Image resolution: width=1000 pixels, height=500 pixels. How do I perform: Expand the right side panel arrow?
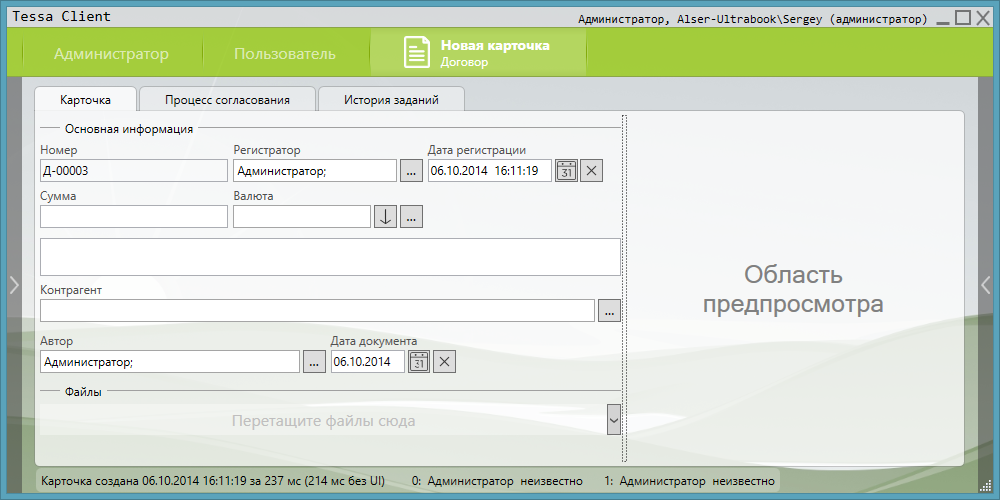pyautogui.click(x=985, y=285)
